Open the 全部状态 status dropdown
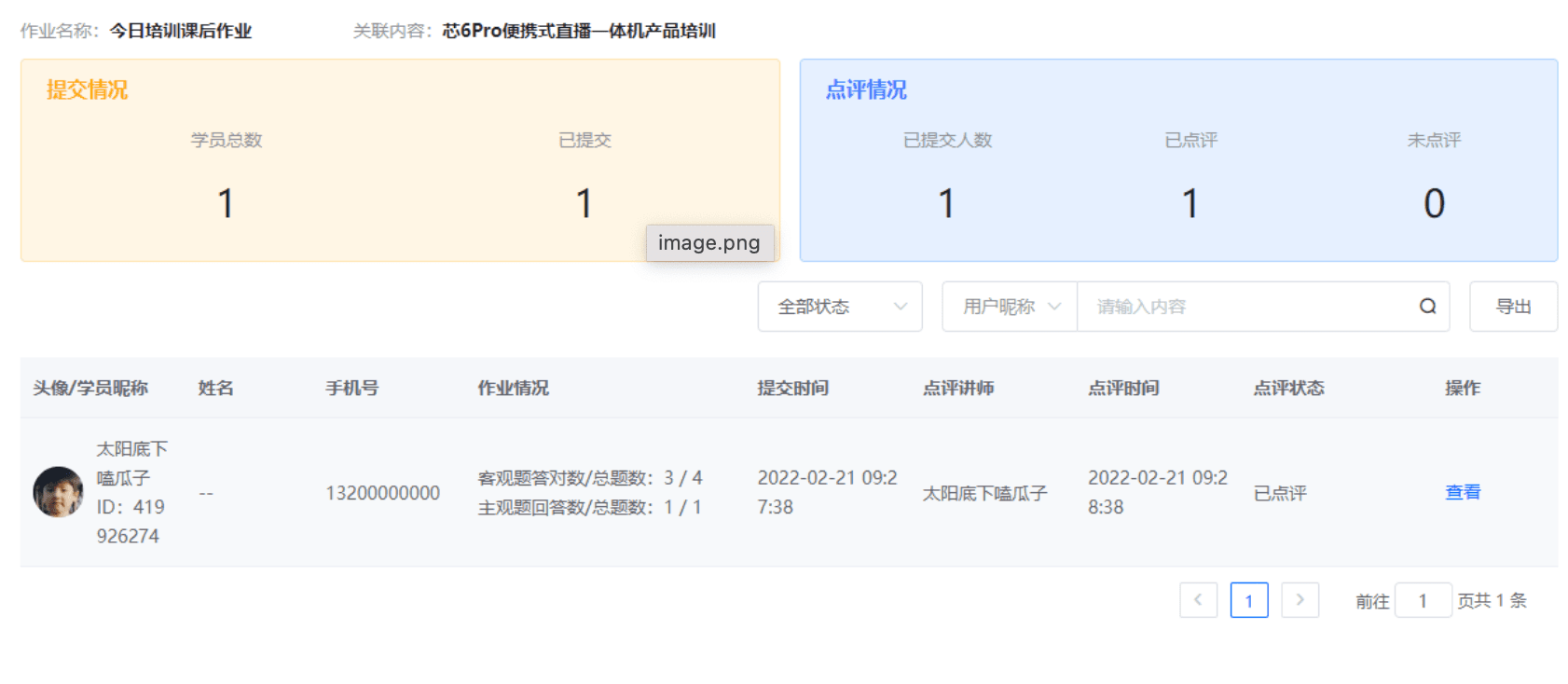The height and width of the screenshot is (684, 1568). (x=839, y=307)
